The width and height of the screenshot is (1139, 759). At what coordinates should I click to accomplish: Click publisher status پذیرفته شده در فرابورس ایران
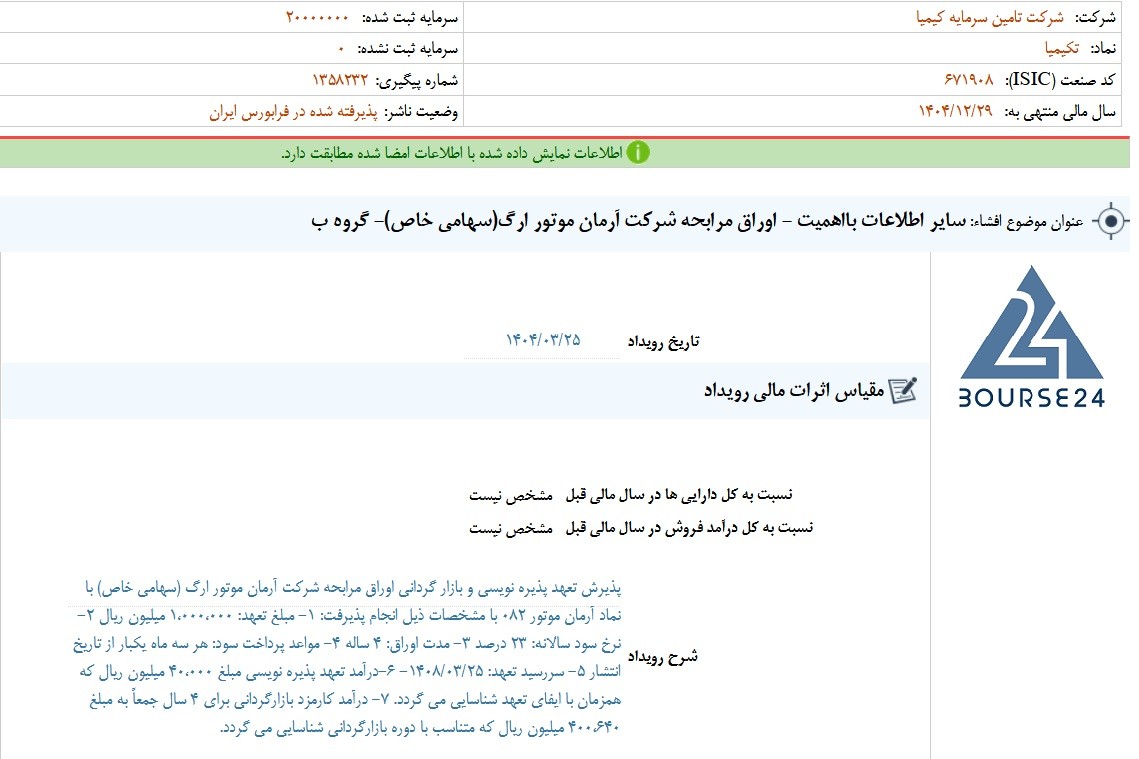click(293, 112)
